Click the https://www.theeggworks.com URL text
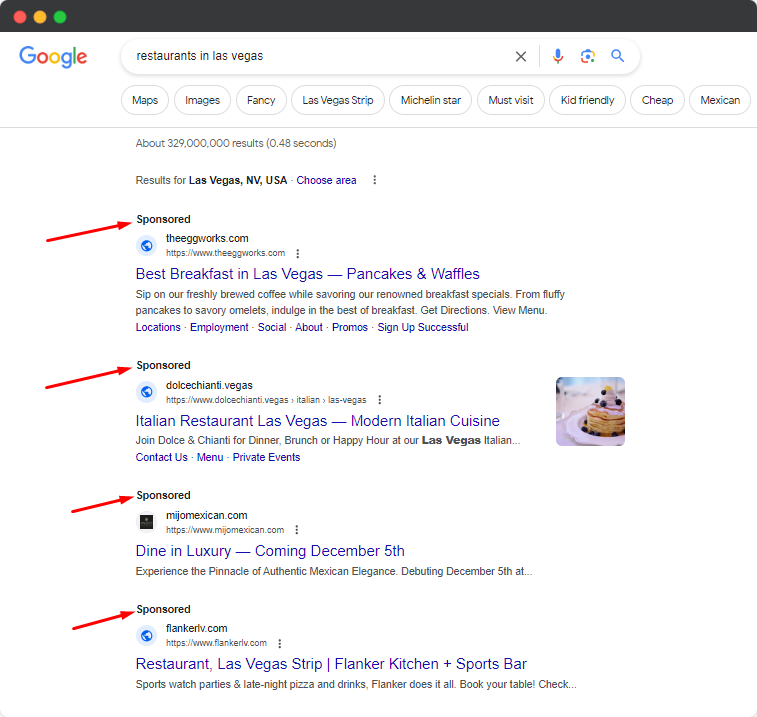Image resolution: width=757 pixels, height=717 pixels. (x=225, y=253)
